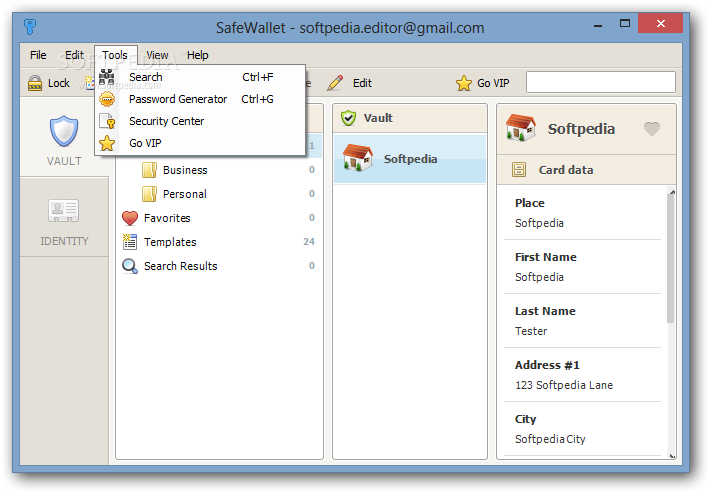Click the scrollbar down arrow in card details
Viewport: 710px width, 493px height.
coord(672,455)
